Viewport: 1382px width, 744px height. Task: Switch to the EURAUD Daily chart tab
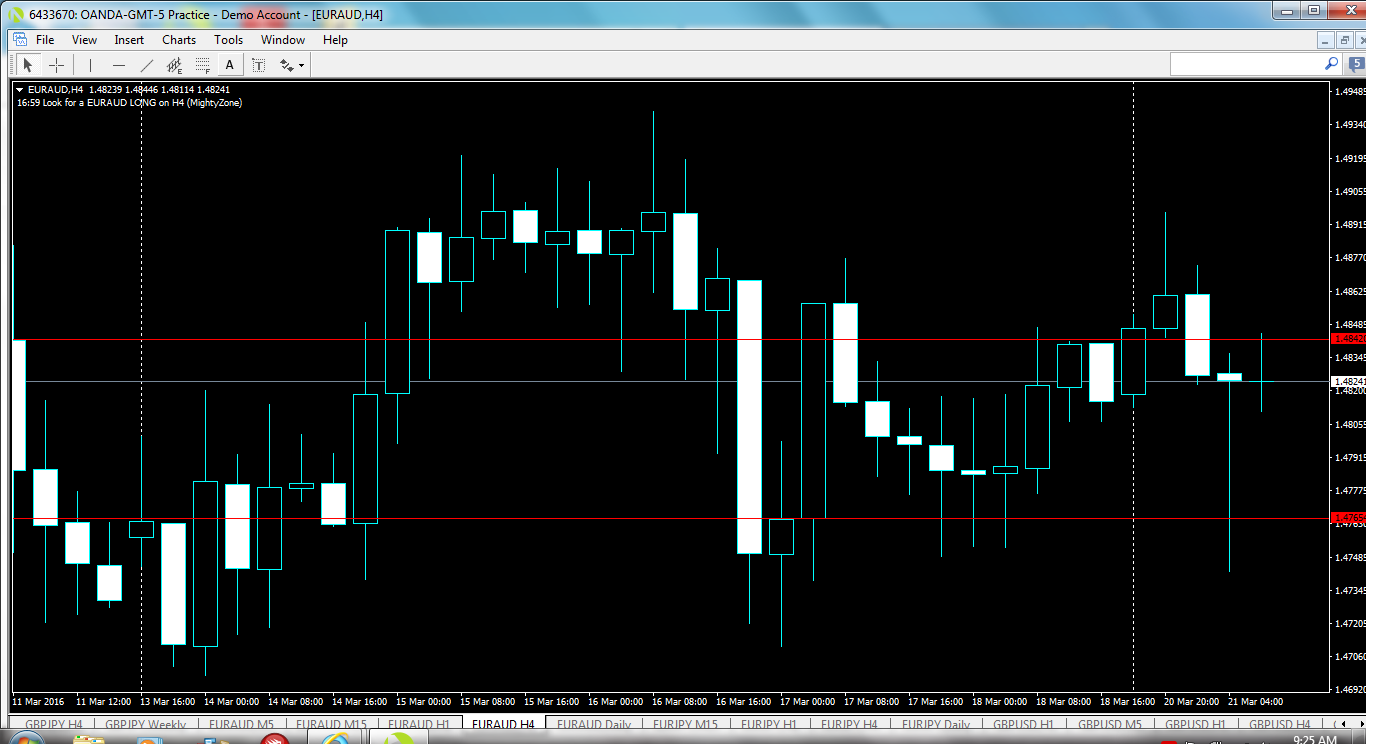click(594, 724)
